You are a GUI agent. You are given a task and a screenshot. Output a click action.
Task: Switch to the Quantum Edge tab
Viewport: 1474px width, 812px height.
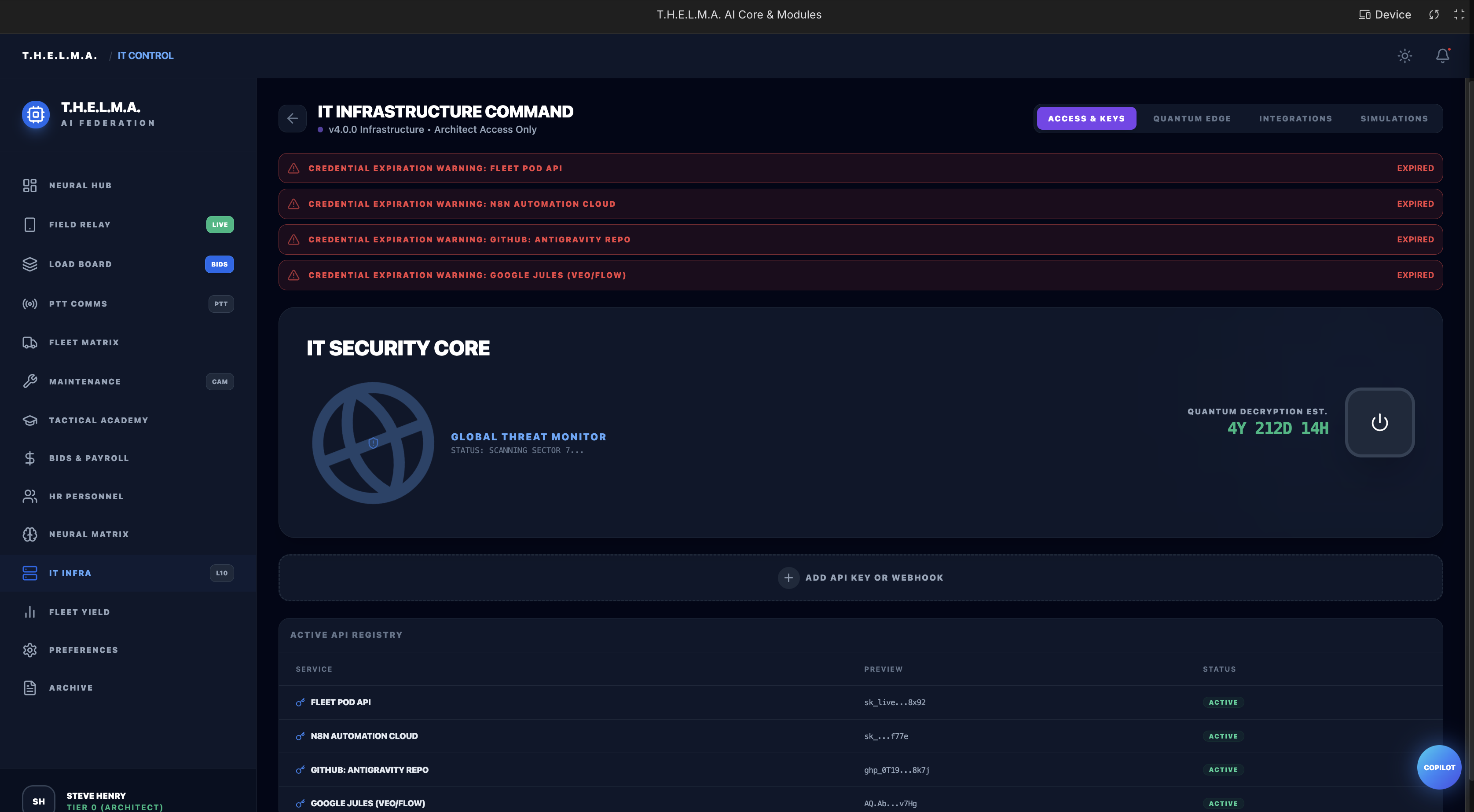tap(1192, 118)
